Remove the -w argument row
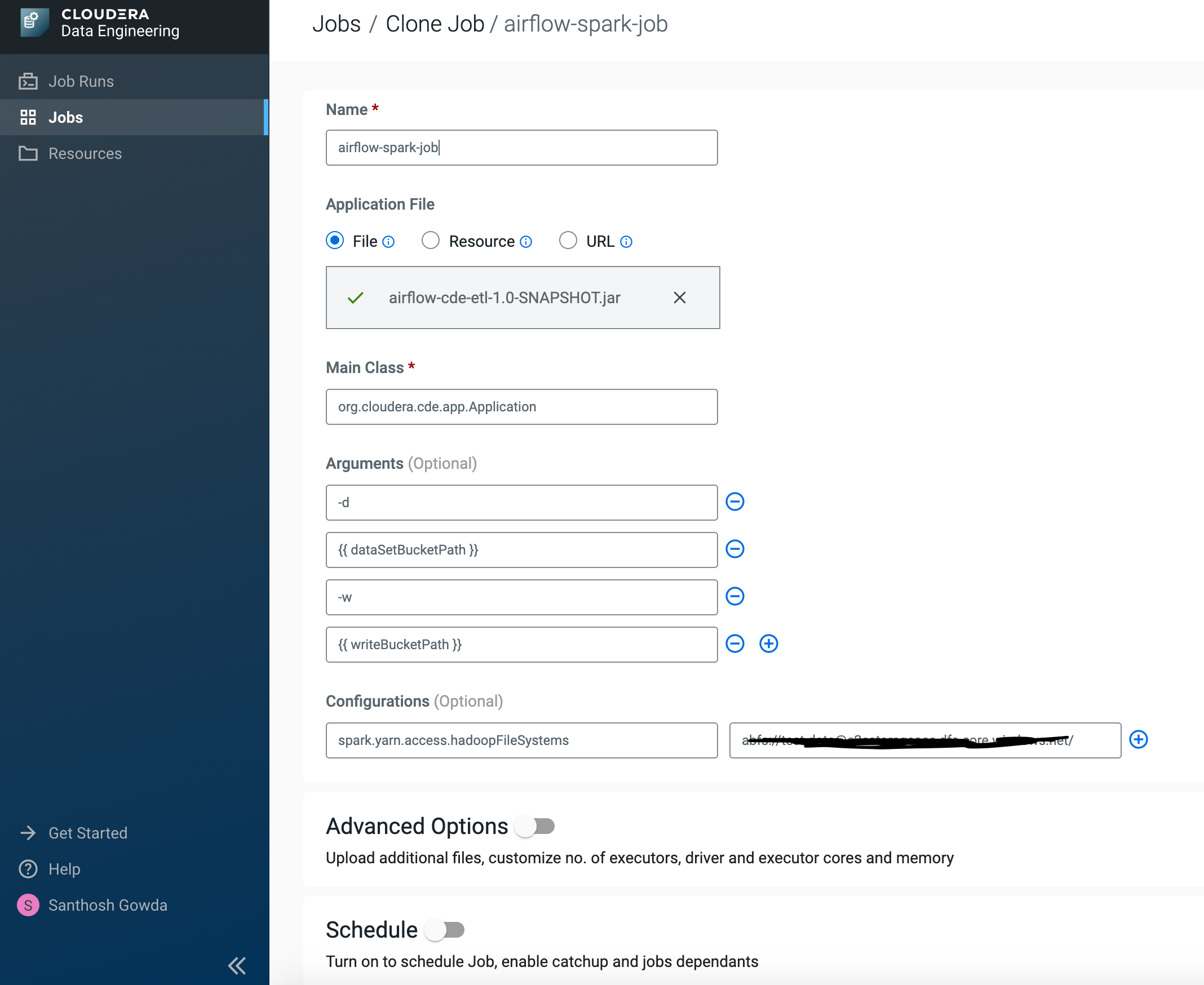The width and height of the screenshot is (1204, 985). point(734,596)
